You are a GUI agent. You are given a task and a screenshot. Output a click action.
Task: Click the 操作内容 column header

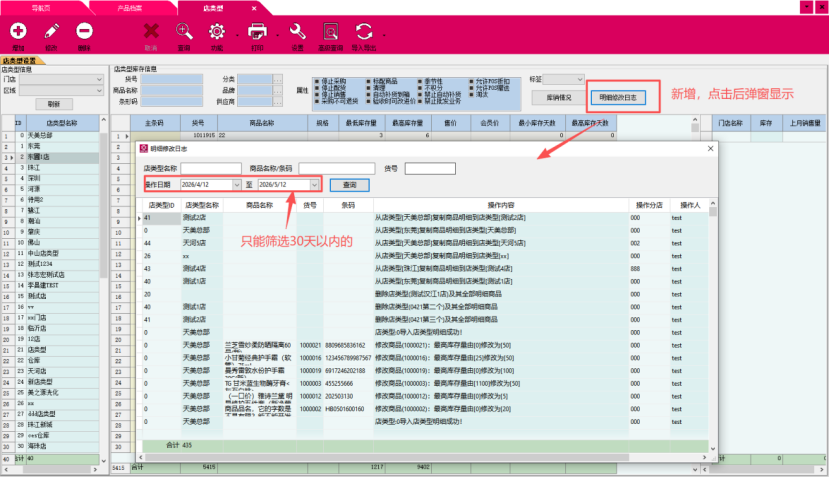point(501,205)
